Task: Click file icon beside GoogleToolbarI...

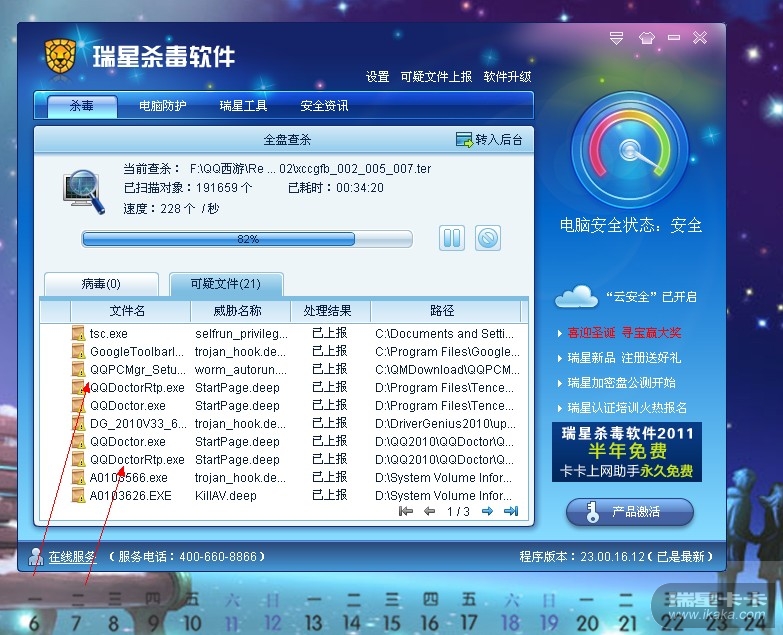Action: tap(78, 351)
